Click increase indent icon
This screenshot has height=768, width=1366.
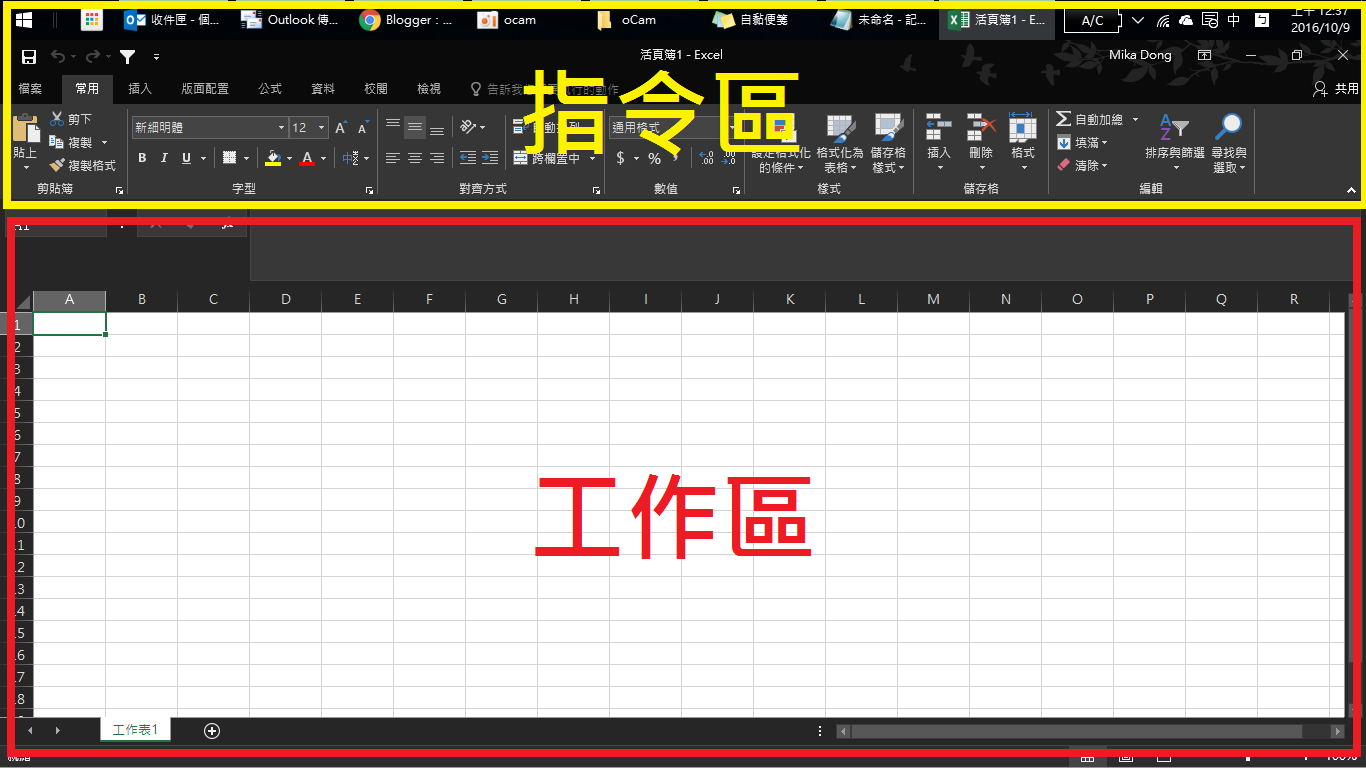tap(489, 158)
